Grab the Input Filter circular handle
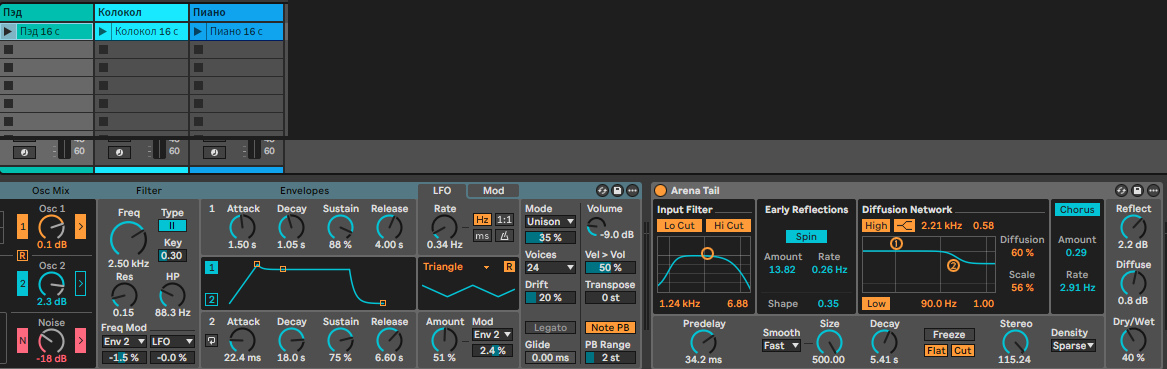This screenshot has height=369, width=1167. tap(707, 254)
